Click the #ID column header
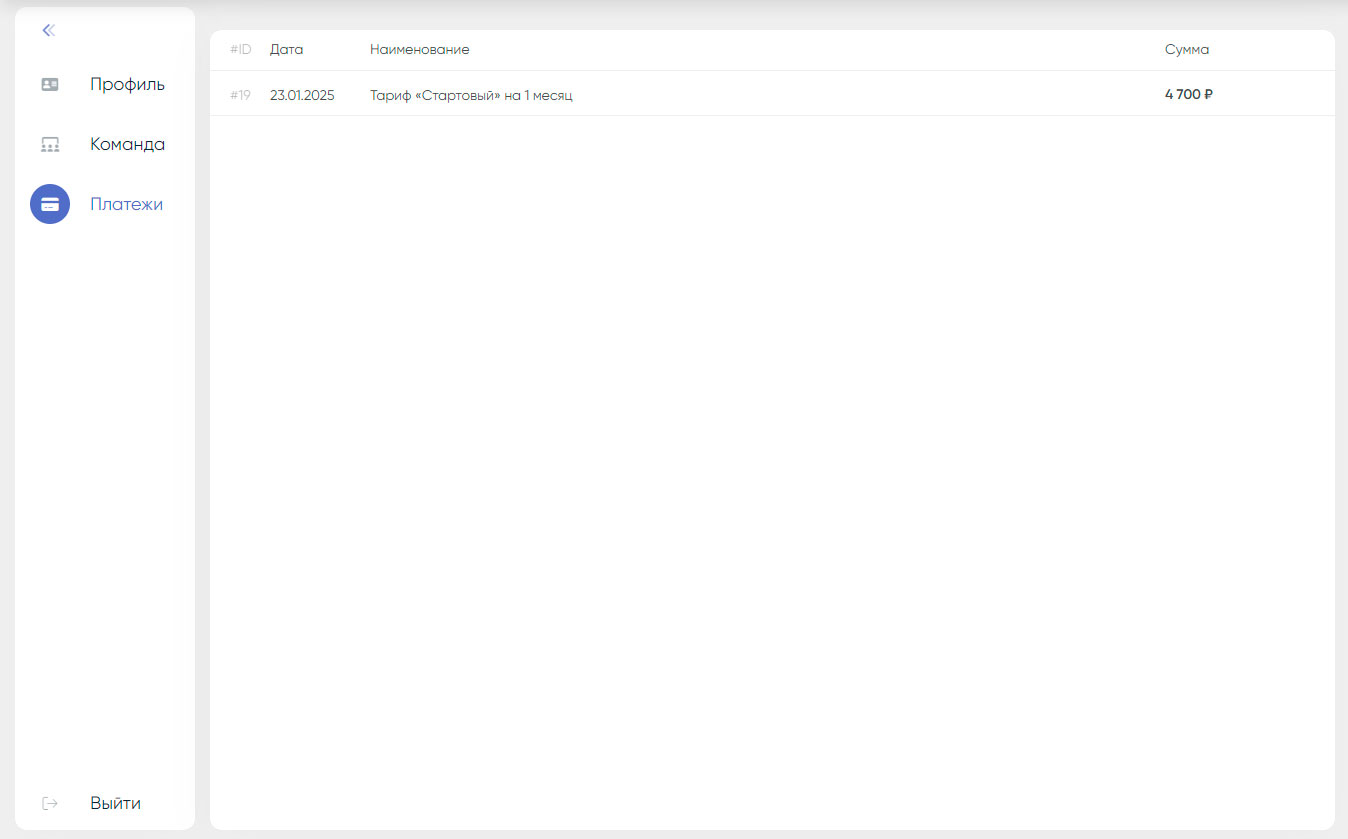1348x839 pixels. [240, 50]
